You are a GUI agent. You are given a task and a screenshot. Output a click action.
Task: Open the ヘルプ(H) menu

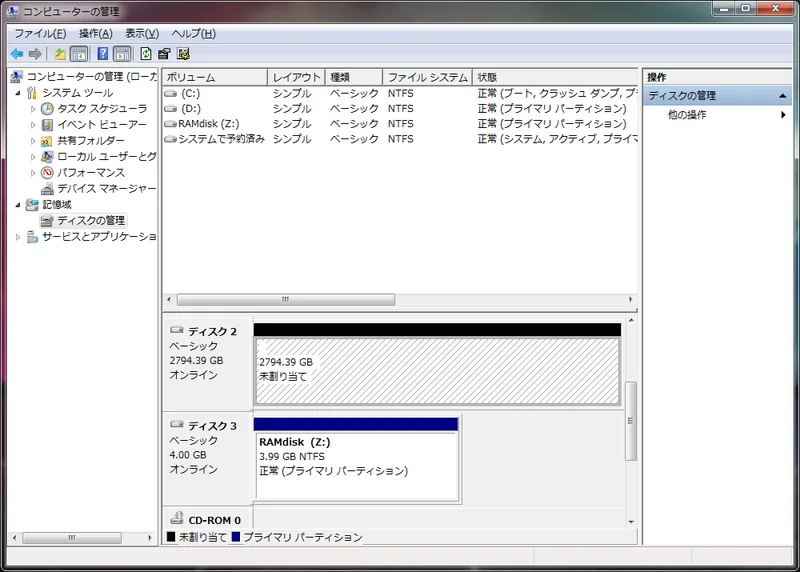[193, 34]
